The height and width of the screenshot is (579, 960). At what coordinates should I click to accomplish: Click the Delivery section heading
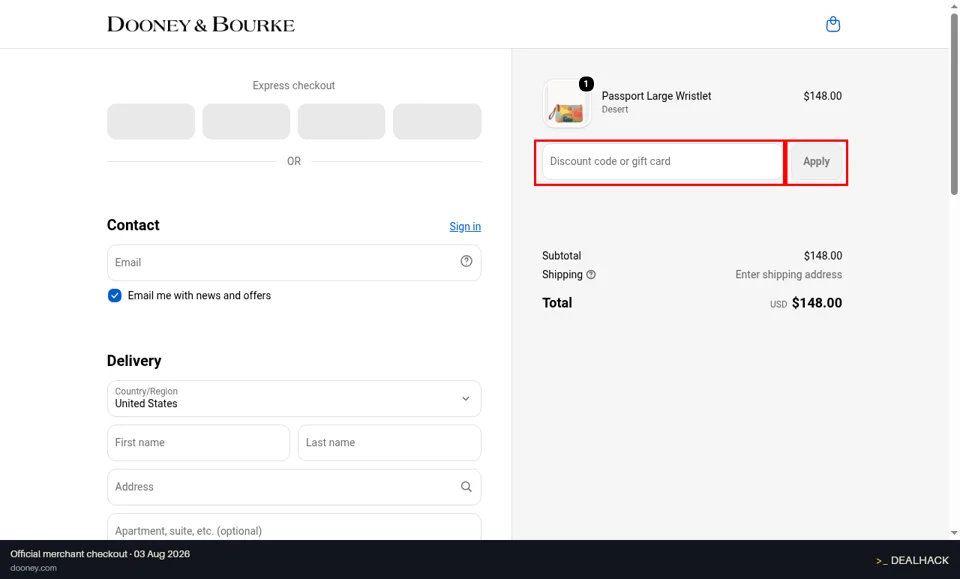[x=134, y=360]
